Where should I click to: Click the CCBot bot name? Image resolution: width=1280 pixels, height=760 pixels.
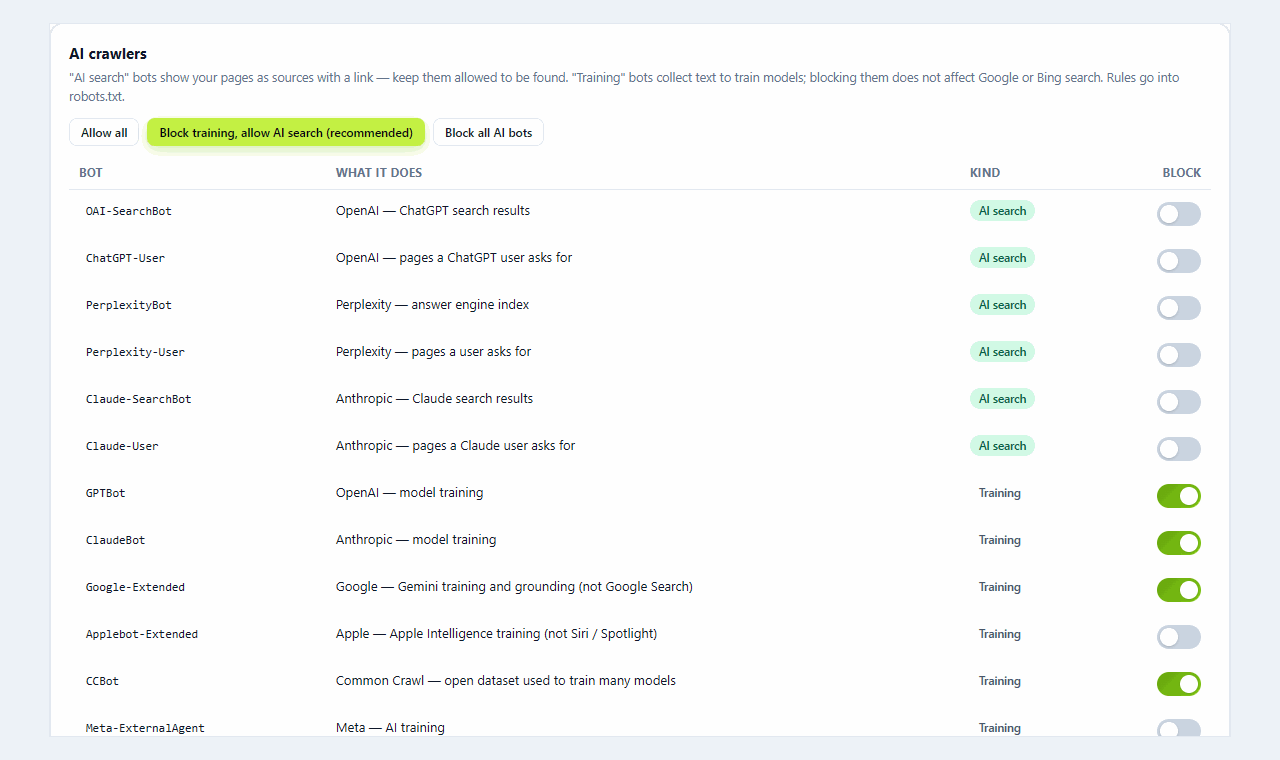[x=102, y=681]
